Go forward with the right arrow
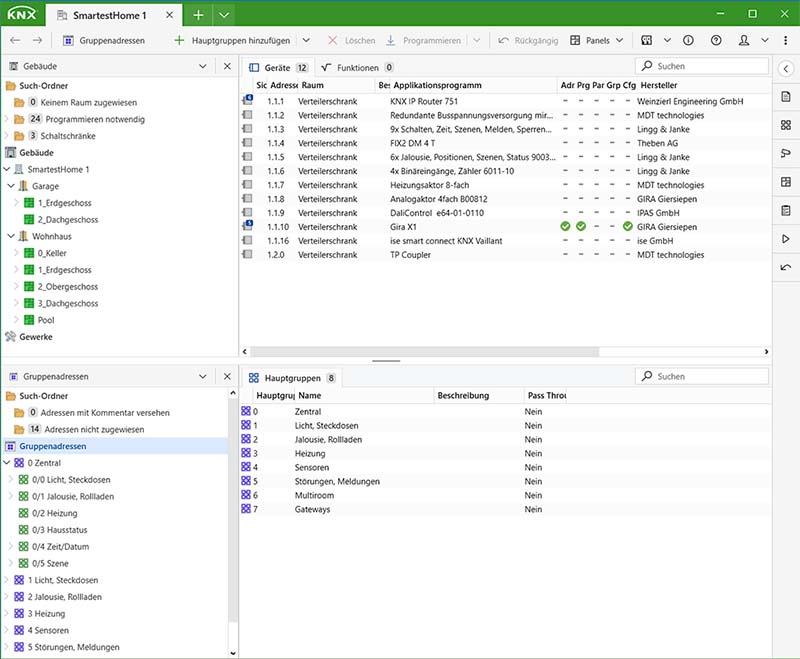 coord(37,40)
